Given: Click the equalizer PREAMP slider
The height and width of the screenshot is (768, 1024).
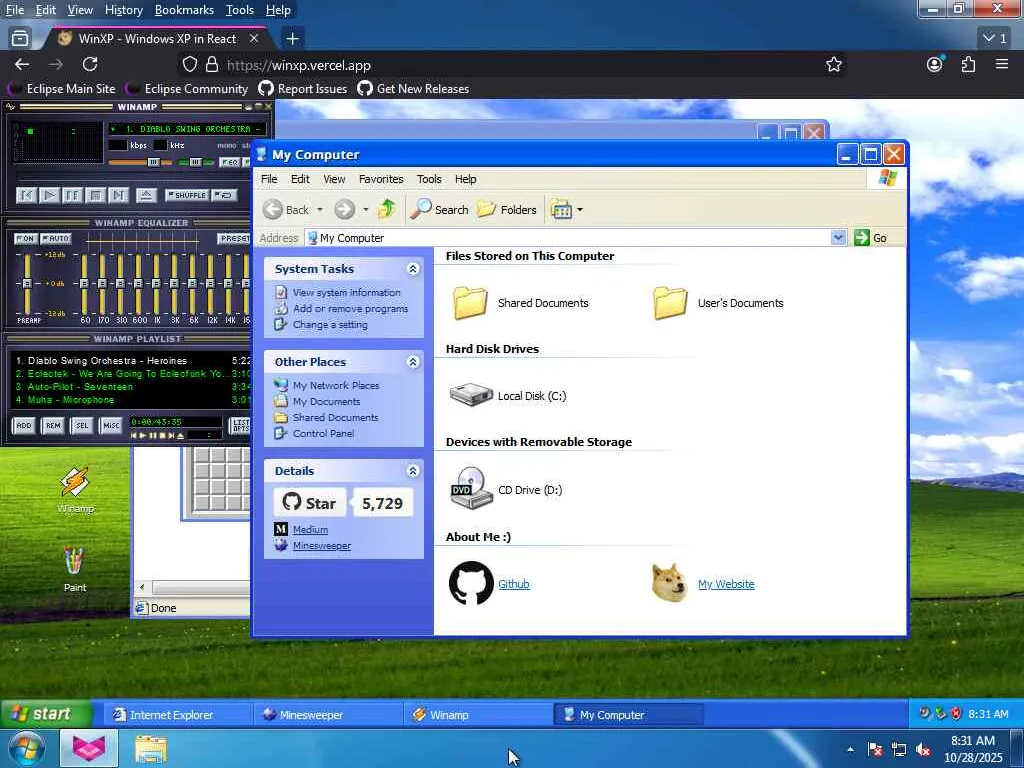Looking at the screenshot, I should (x=27, y=283).
